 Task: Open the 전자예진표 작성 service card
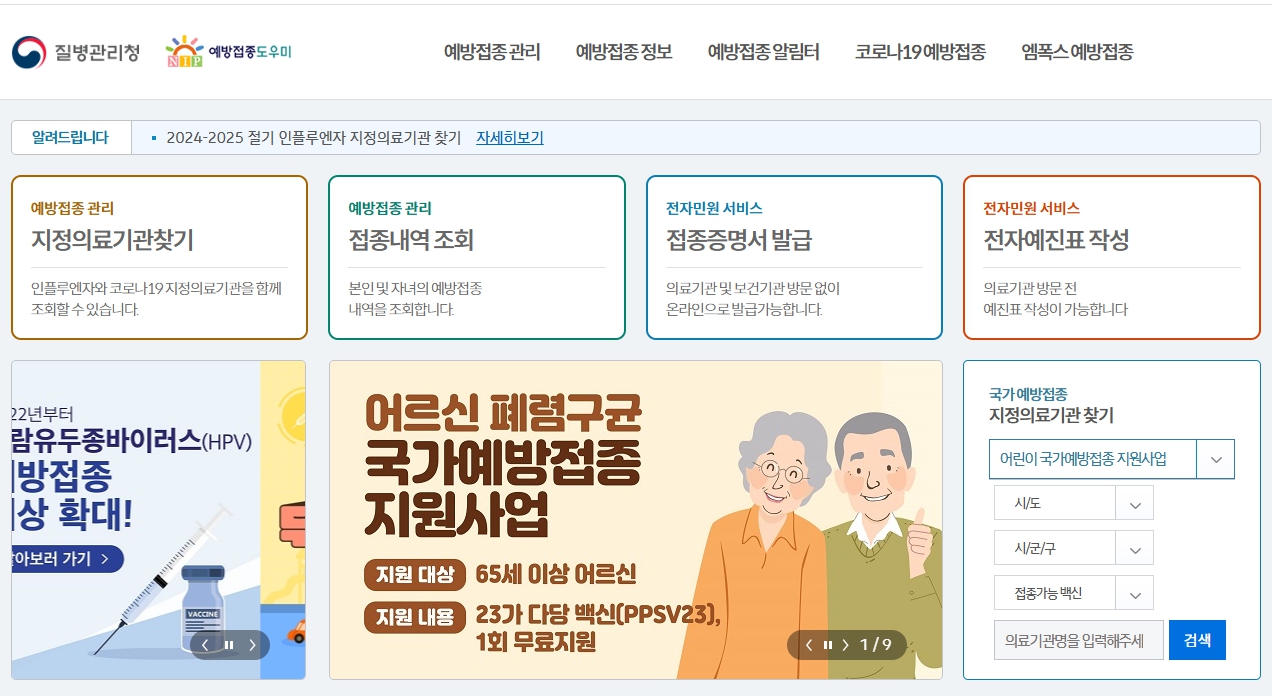point(1111,257)
